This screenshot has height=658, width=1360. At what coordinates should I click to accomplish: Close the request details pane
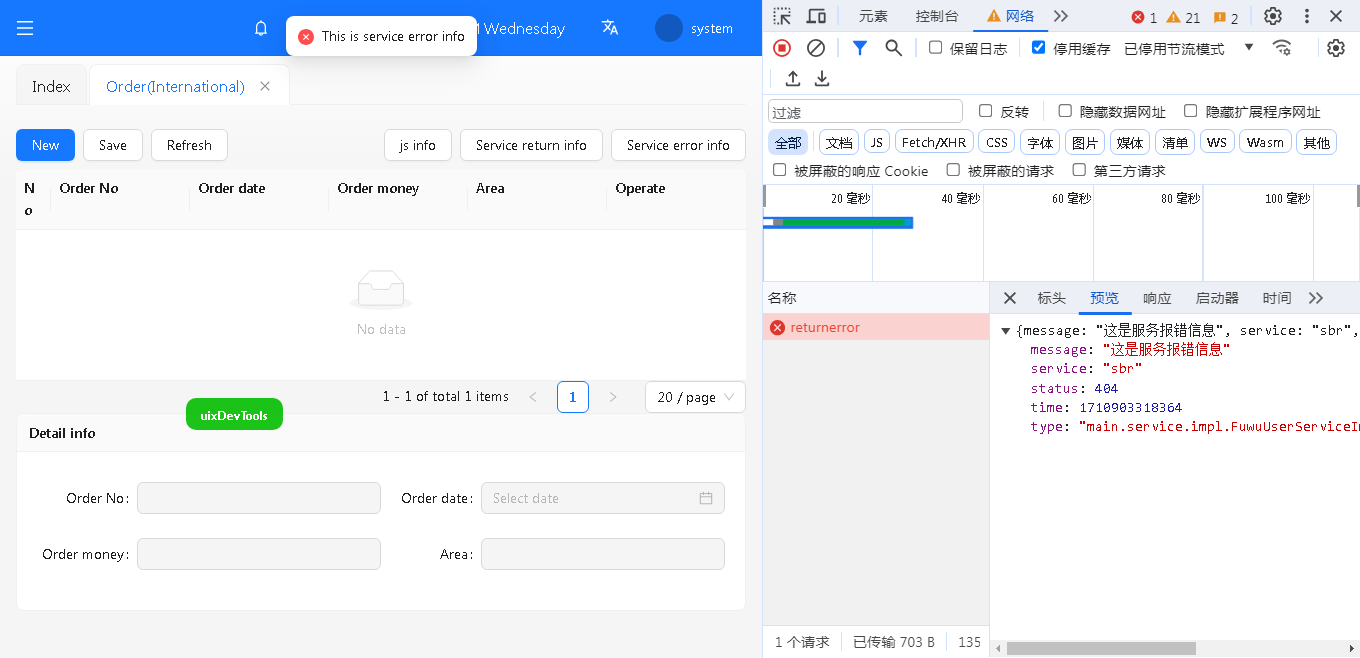point(1010,298)
